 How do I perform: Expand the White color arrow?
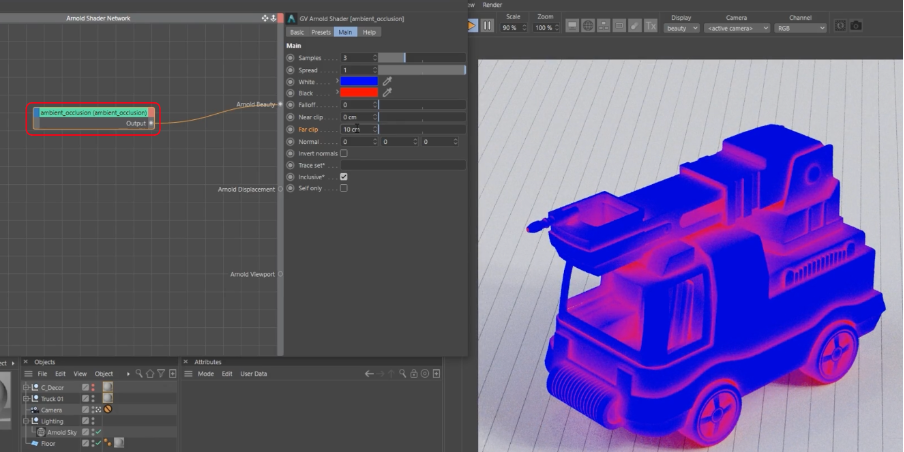(337, 81)
